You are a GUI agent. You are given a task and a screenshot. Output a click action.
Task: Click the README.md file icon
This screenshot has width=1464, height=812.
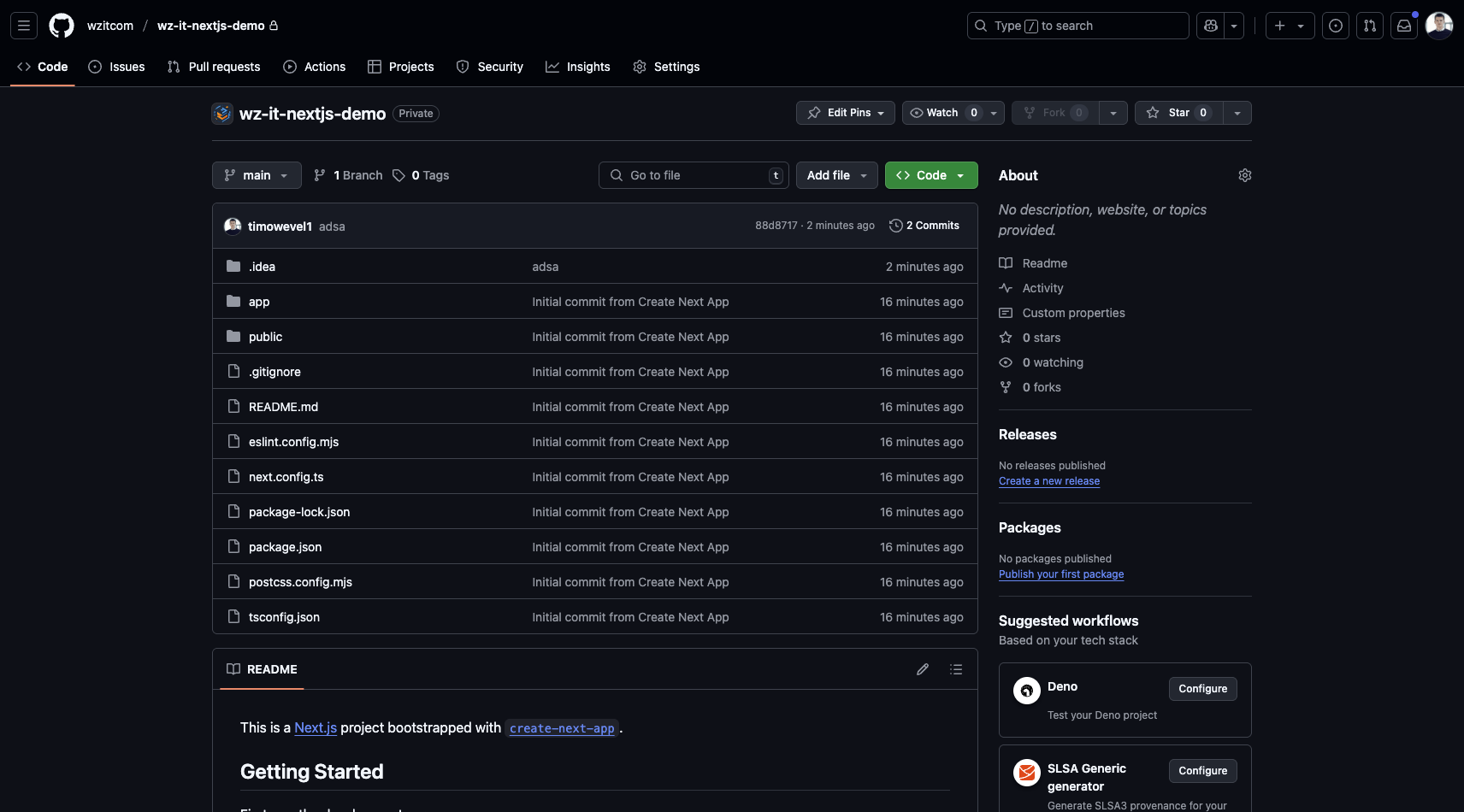point(233,407)
